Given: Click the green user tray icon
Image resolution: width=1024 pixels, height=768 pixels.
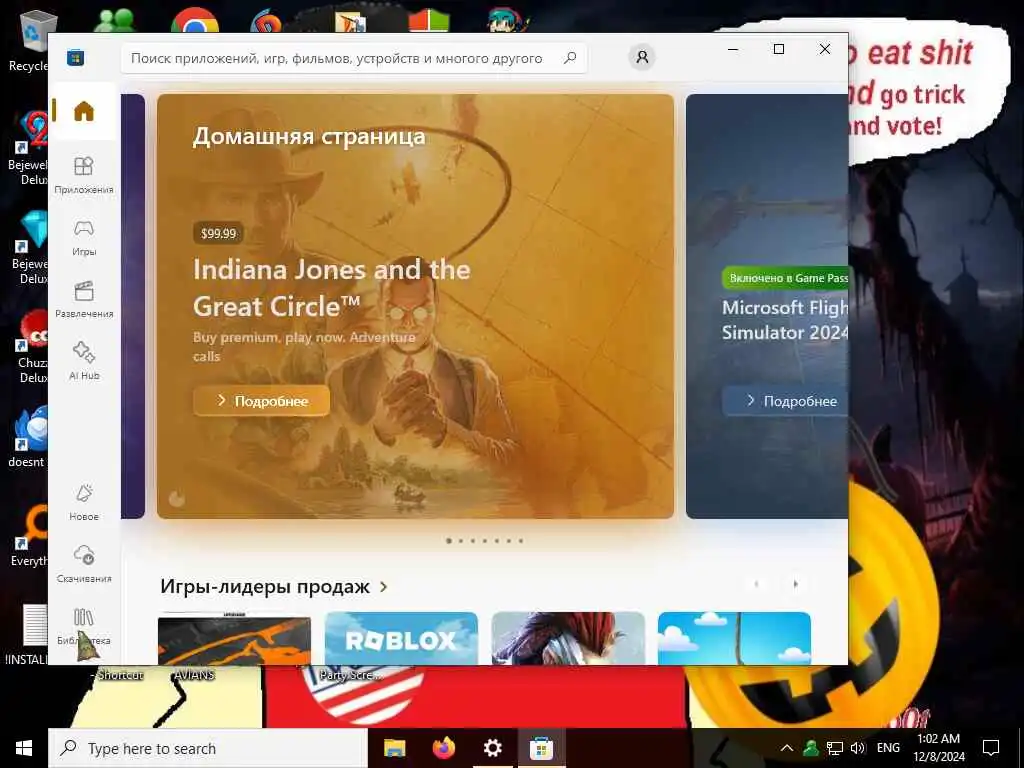Looking at the screenshot, I should (810, 748).
